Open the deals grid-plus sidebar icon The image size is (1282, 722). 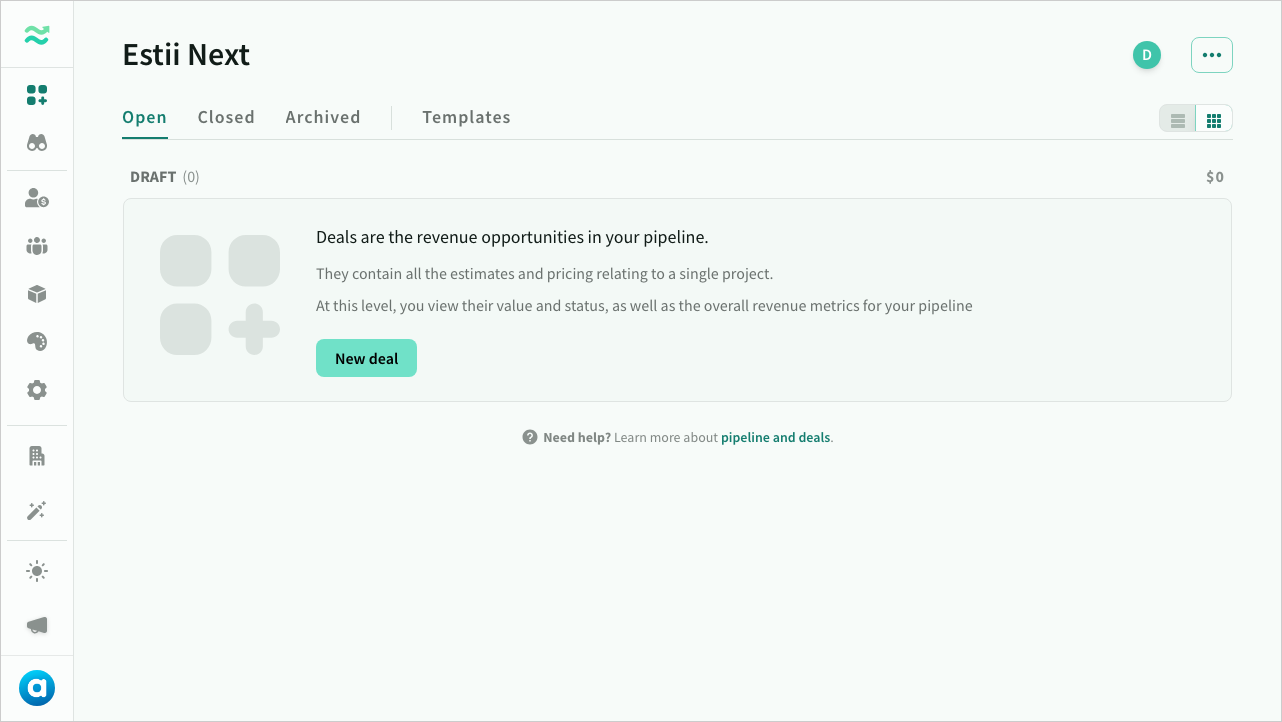37,95
